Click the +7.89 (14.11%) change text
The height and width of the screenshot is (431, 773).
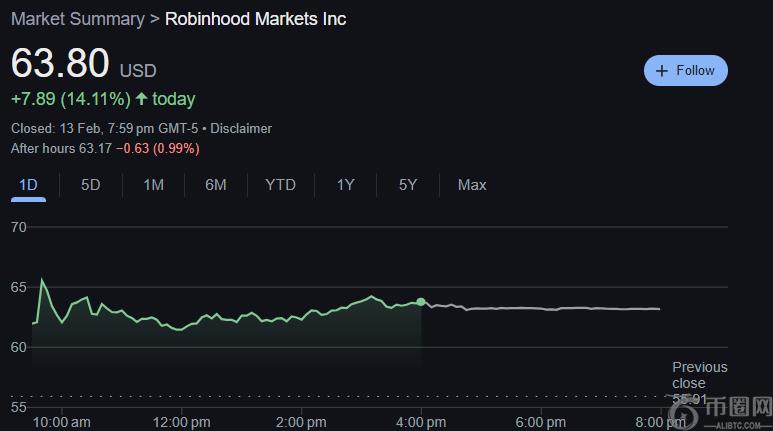click(70, 99)
